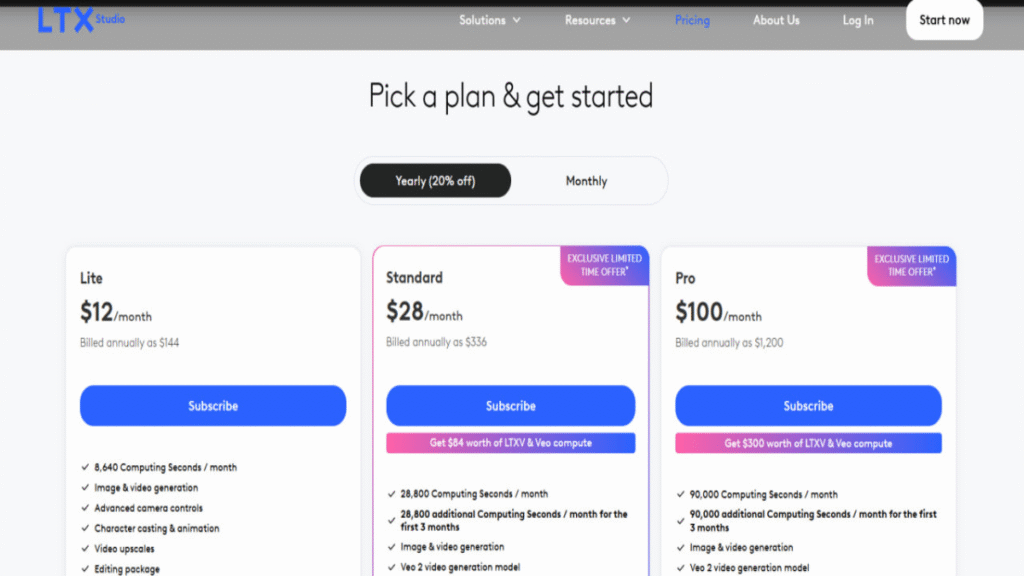
Task: Select Yearly (20% off) billing
Action: coord(436,181)
